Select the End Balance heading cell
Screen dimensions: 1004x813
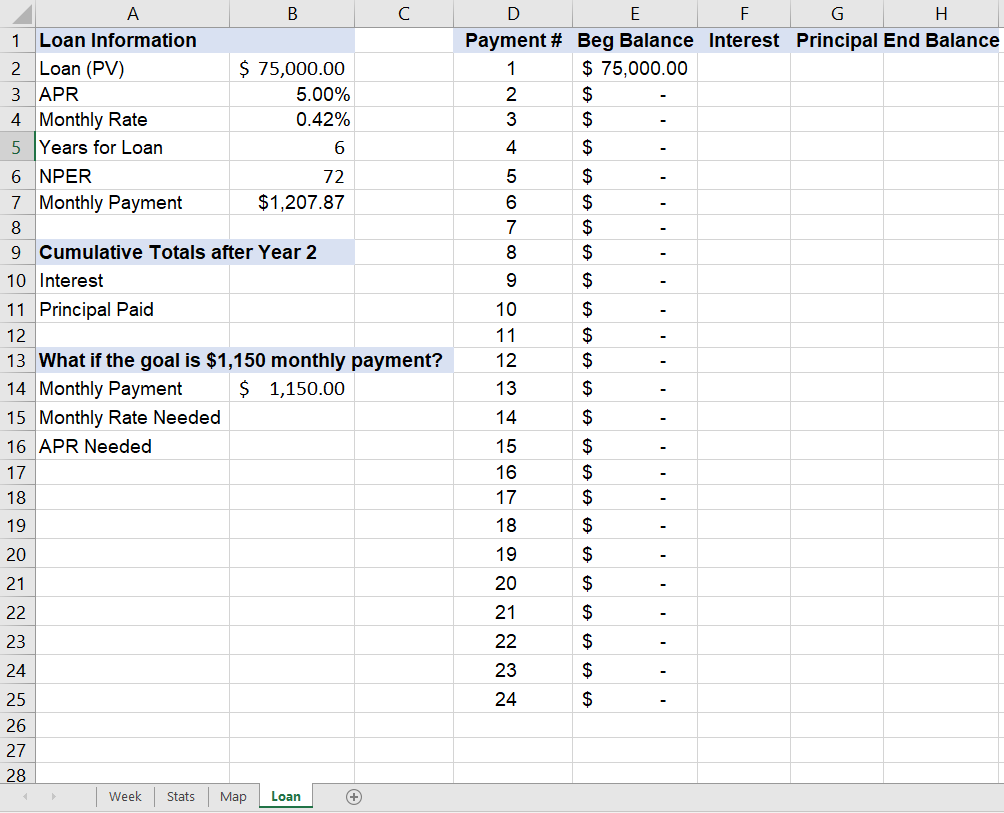tap(941, 40)
